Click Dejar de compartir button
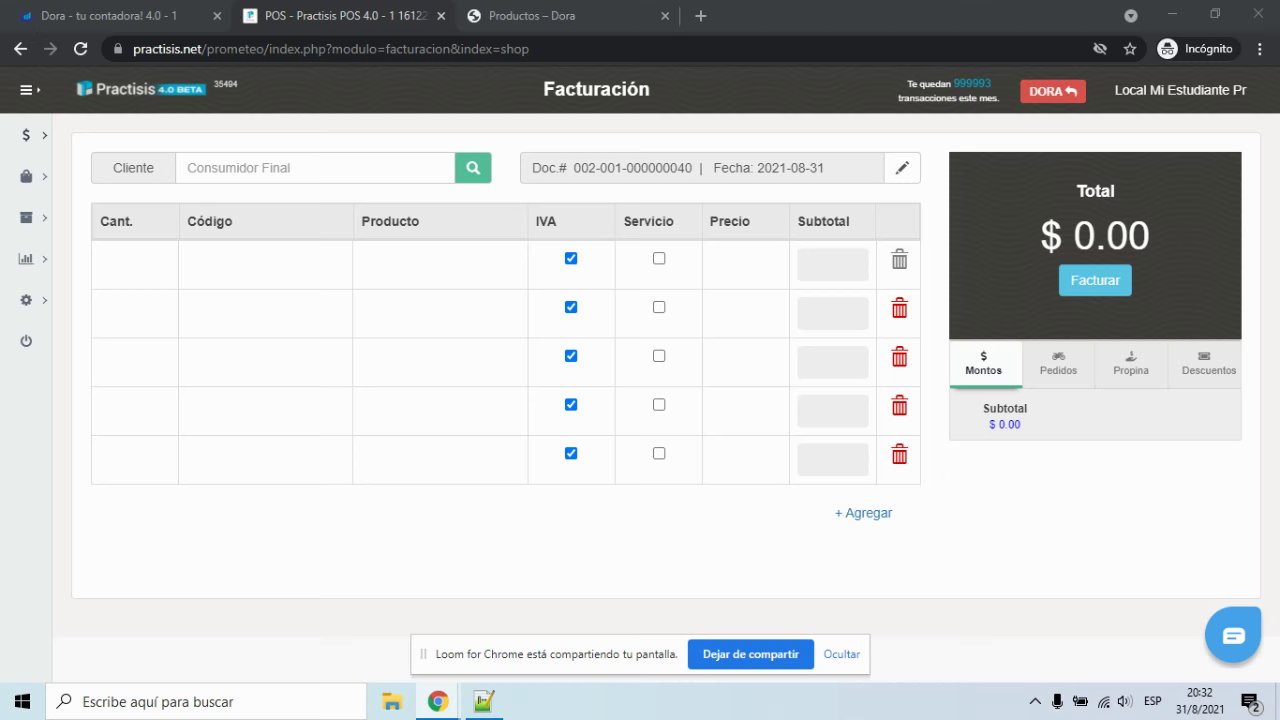 750,654
